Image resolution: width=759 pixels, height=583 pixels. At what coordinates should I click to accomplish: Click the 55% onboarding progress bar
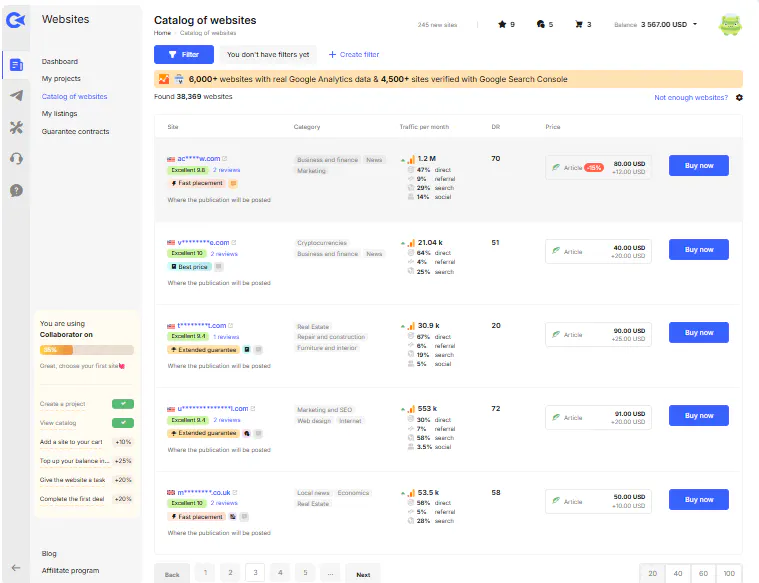click(87, 350)
